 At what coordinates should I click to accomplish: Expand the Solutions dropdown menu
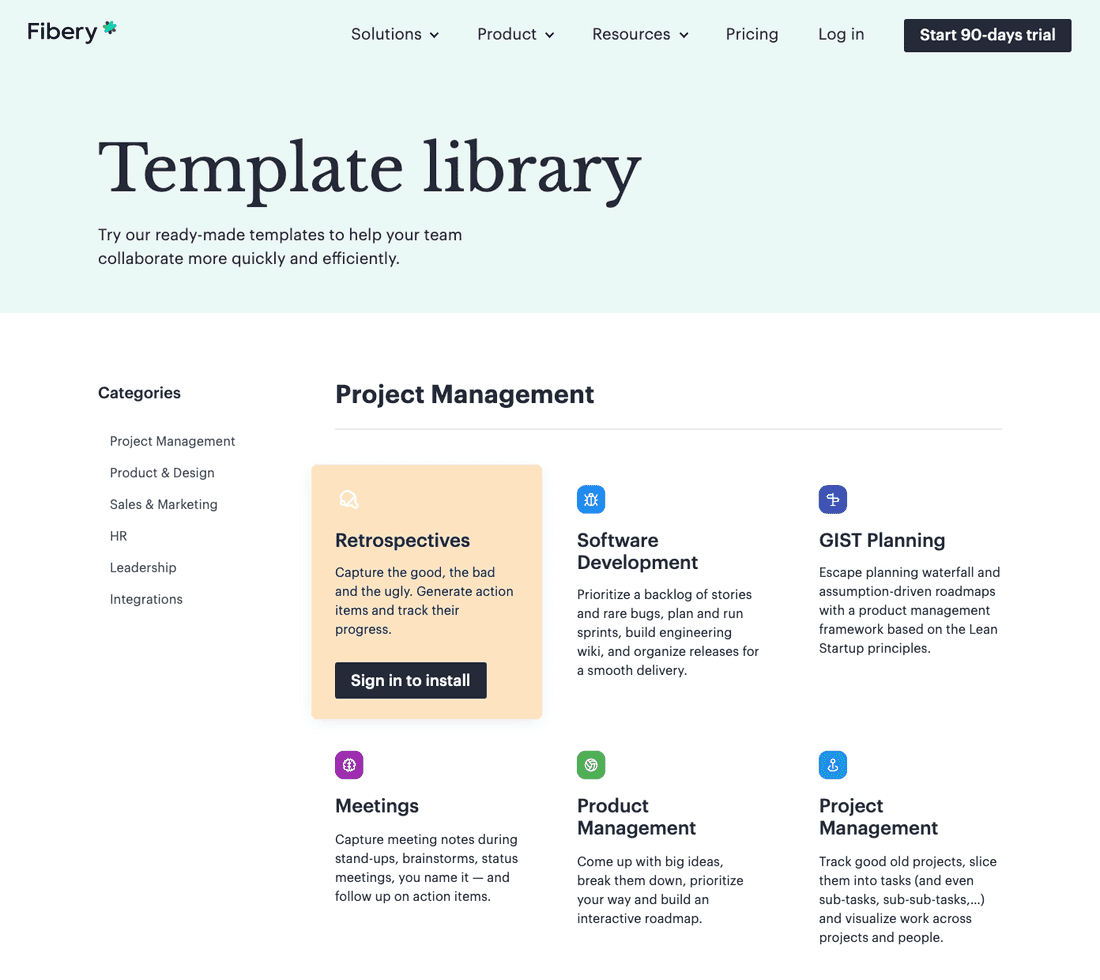coord(394,34)
